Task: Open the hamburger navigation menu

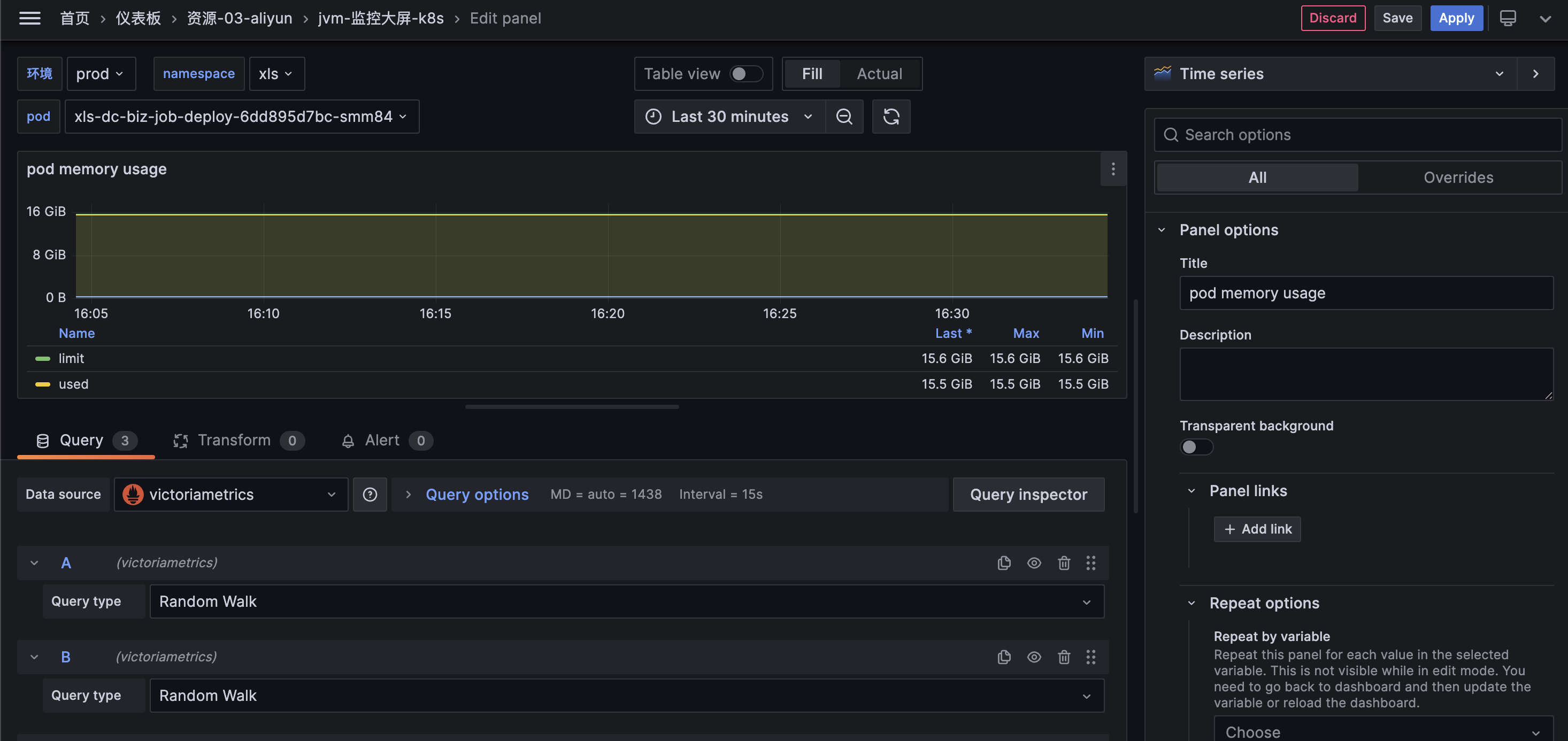Action: click(29, 18)
